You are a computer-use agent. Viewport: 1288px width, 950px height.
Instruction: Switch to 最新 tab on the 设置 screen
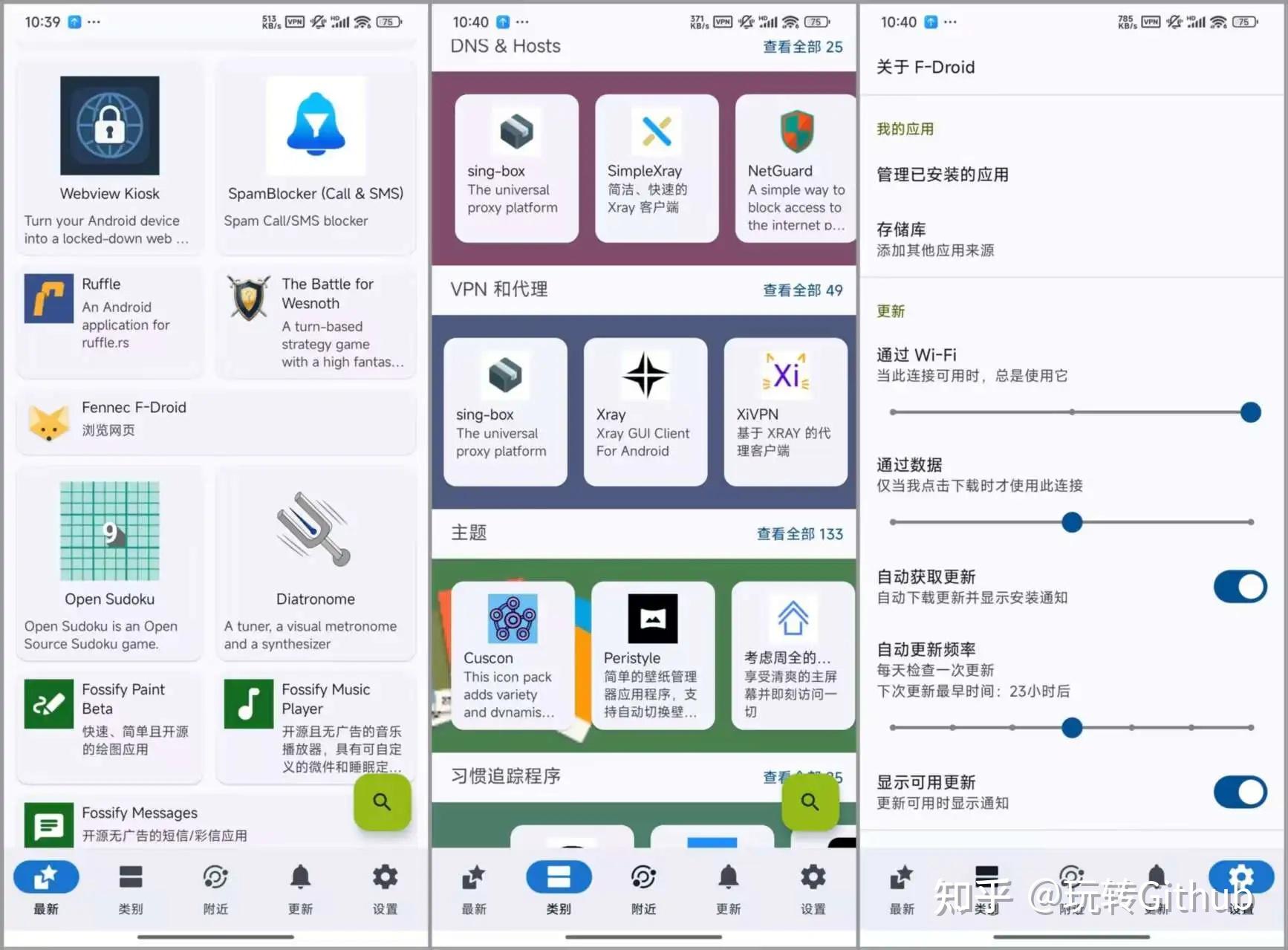point(902,888)
